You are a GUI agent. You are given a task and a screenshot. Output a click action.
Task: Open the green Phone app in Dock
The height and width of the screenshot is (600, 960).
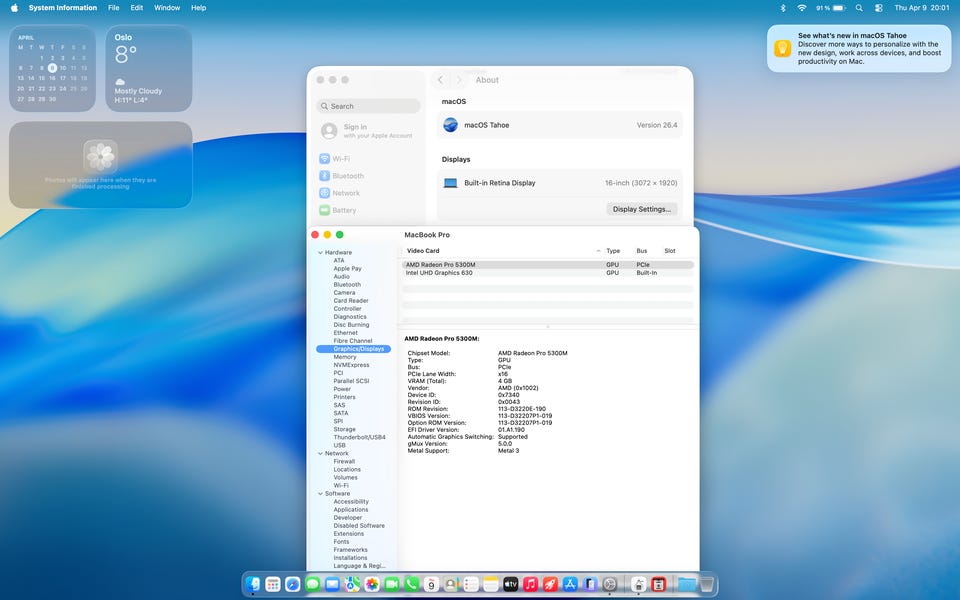pos(411,584)
